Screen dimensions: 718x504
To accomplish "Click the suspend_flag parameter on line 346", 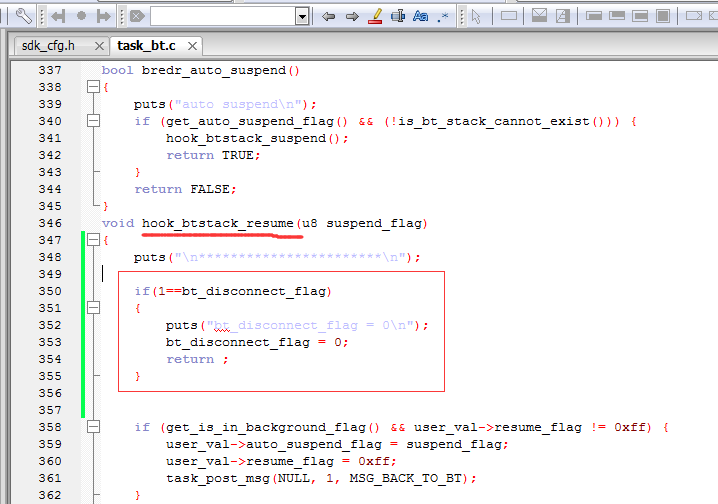I will pos(374,223).
